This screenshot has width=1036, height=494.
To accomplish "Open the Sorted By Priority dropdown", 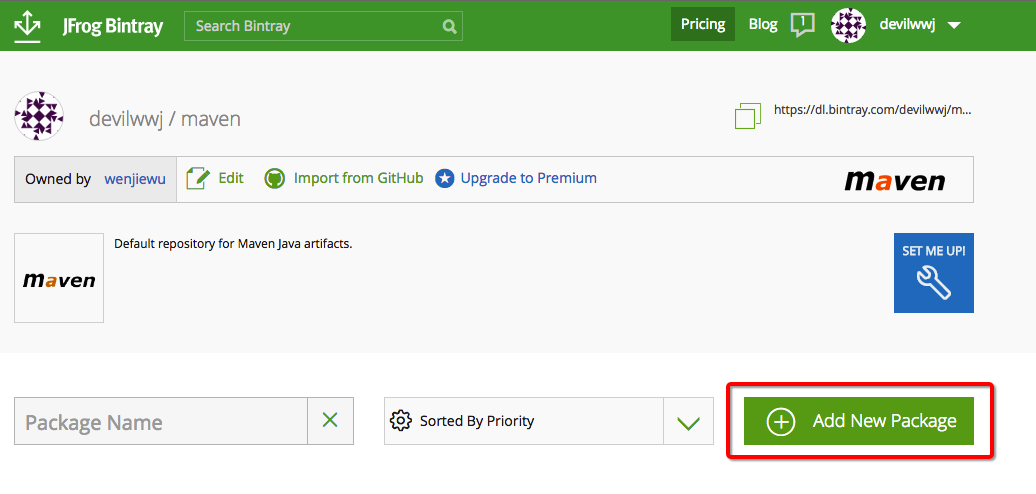I will (523, 421).
